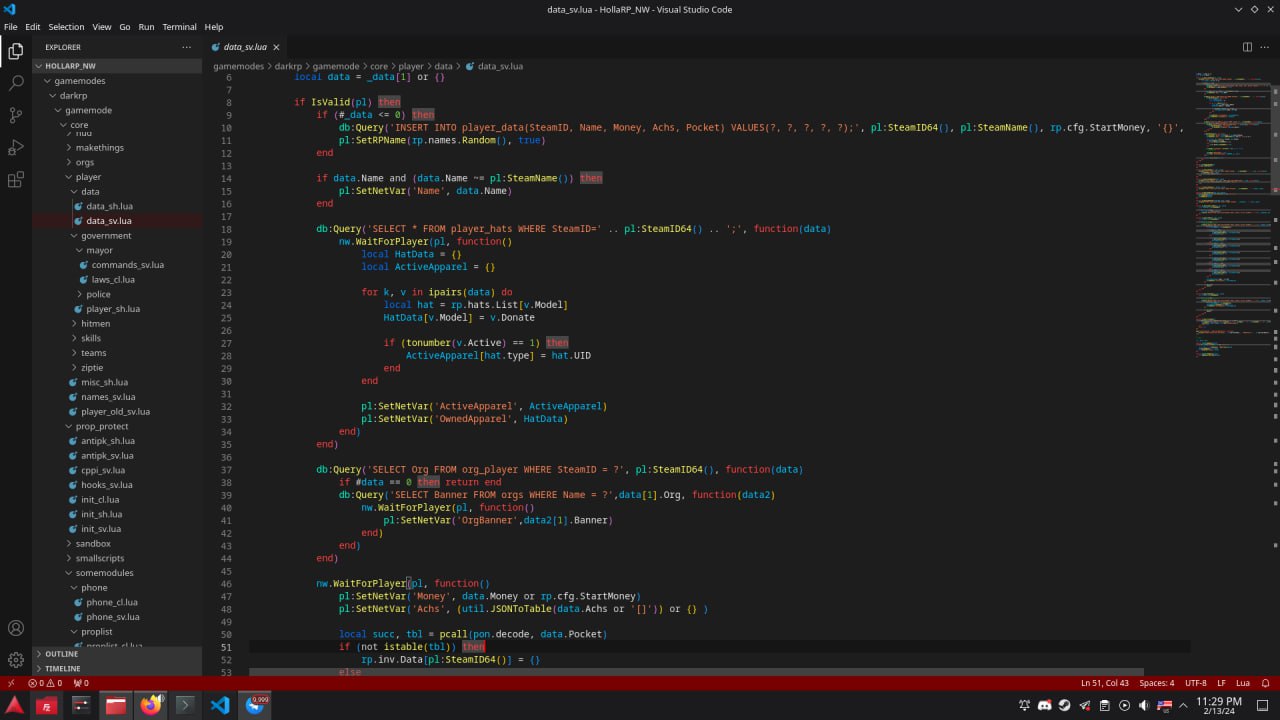Expand the OUTLINE section

61,654
